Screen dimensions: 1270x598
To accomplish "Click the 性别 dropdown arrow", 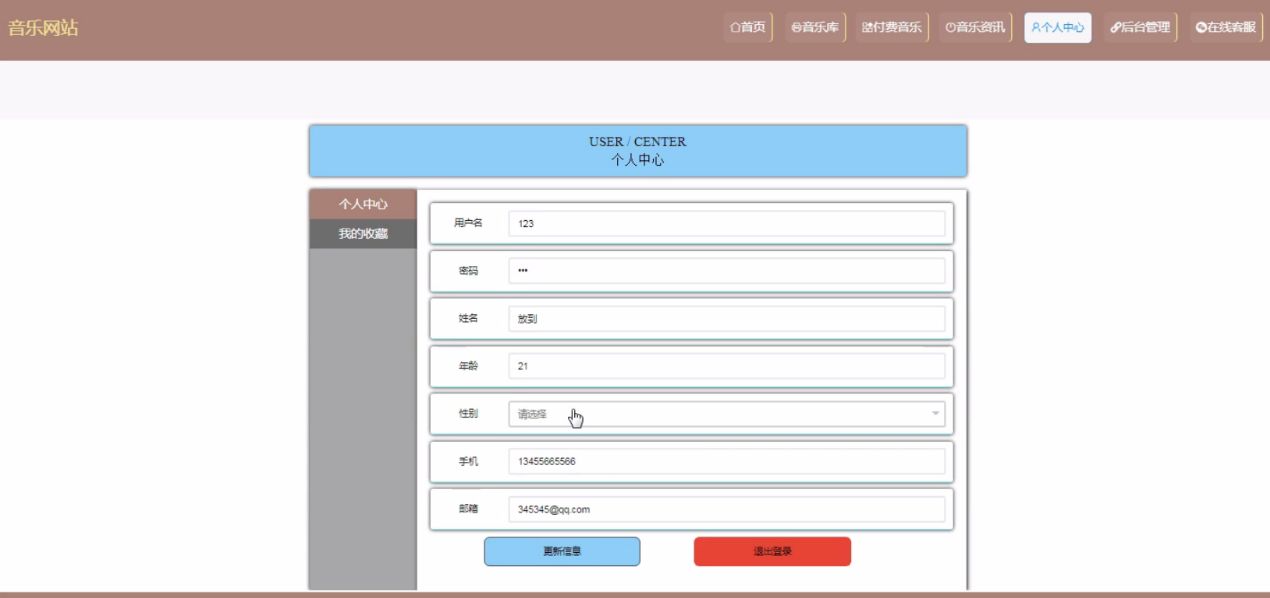I will [936, 413].
